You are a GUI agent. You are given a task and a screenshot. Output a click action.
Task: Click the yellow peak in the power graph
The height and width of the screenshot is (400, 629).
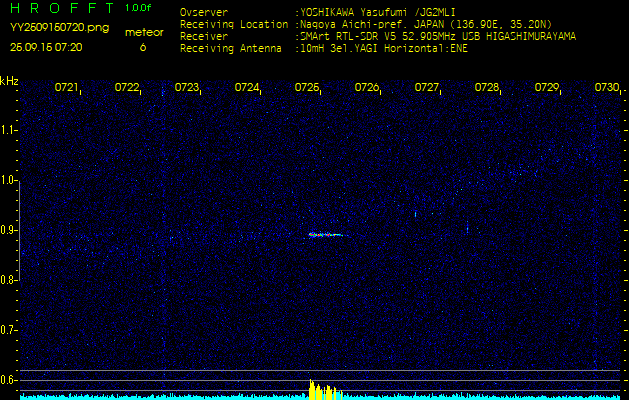coord(318,390)
